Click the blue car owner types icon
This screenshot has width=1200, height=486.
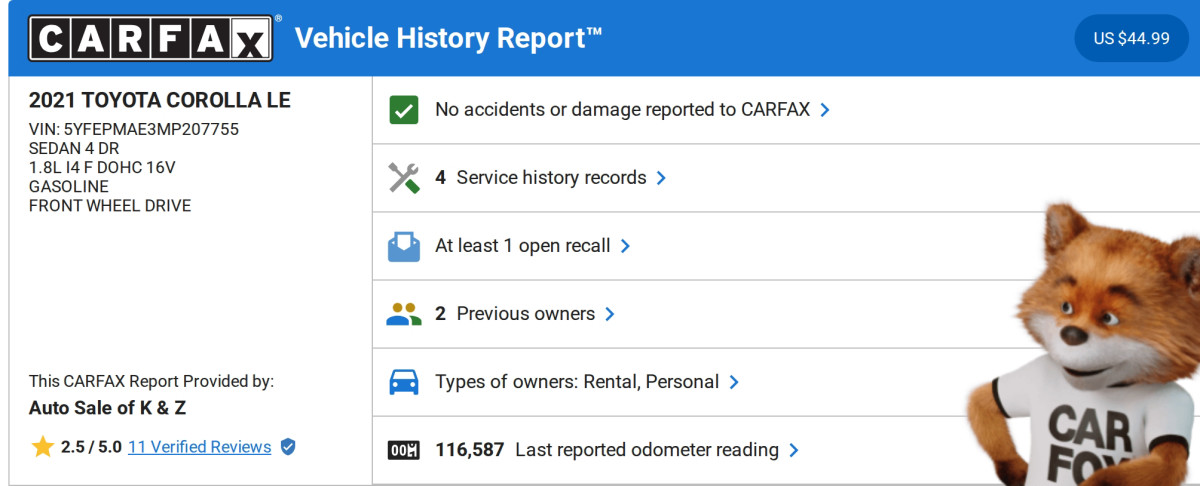404,382
